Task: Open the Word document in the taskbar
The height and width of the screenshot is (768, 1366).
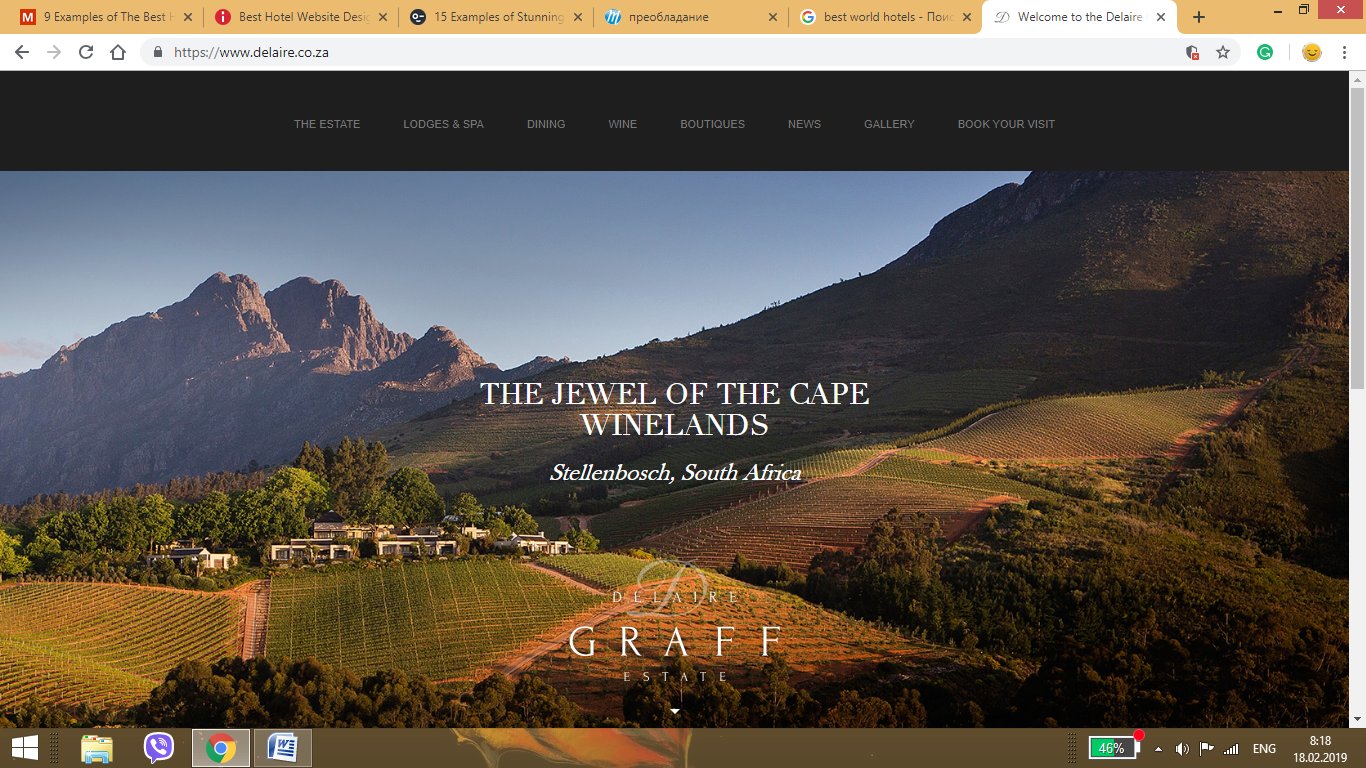Action: coord(283,748)
